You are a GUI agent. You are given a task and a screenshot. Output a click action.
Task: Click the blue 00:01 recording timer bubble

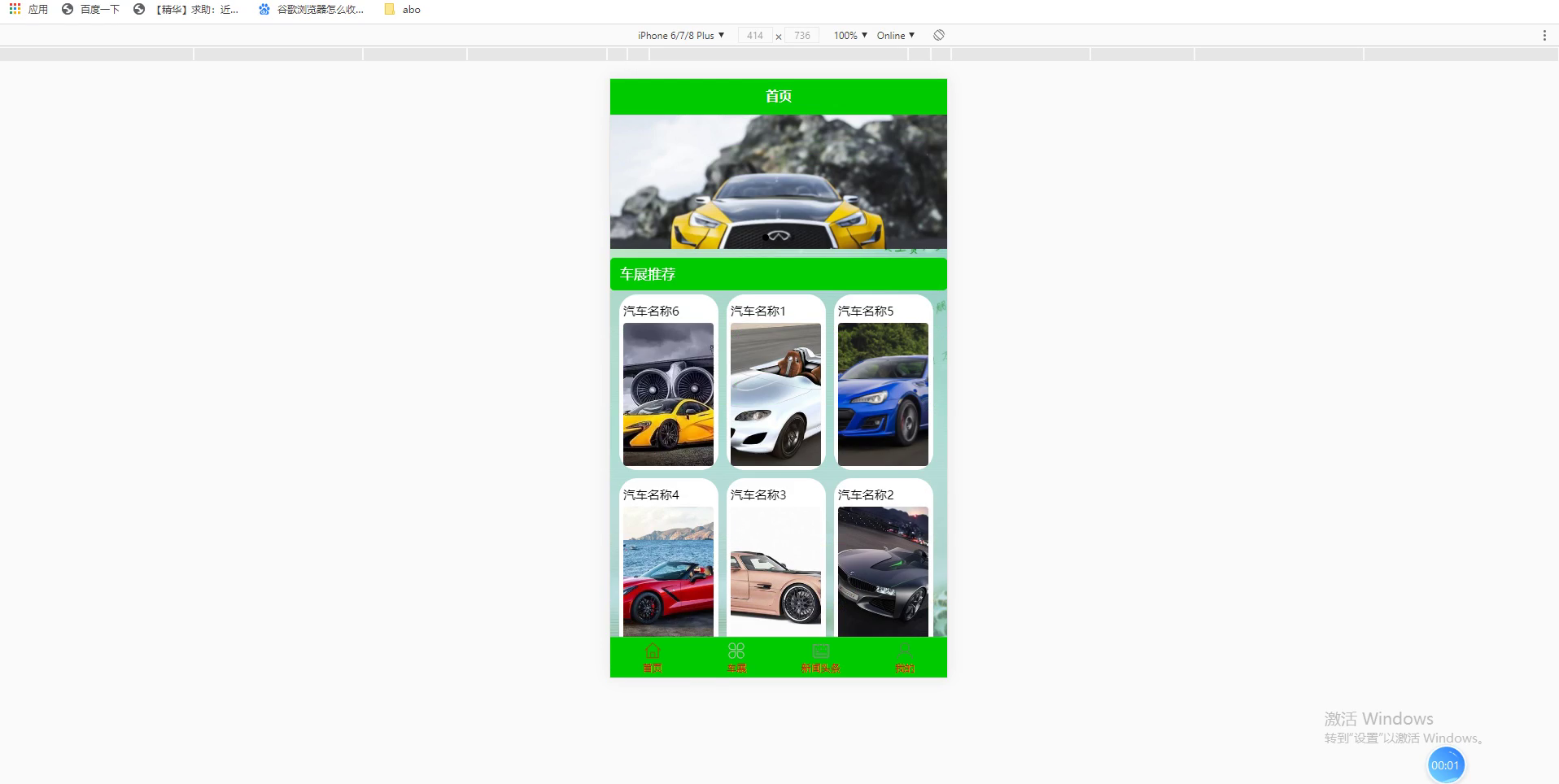pos(1446,765)
